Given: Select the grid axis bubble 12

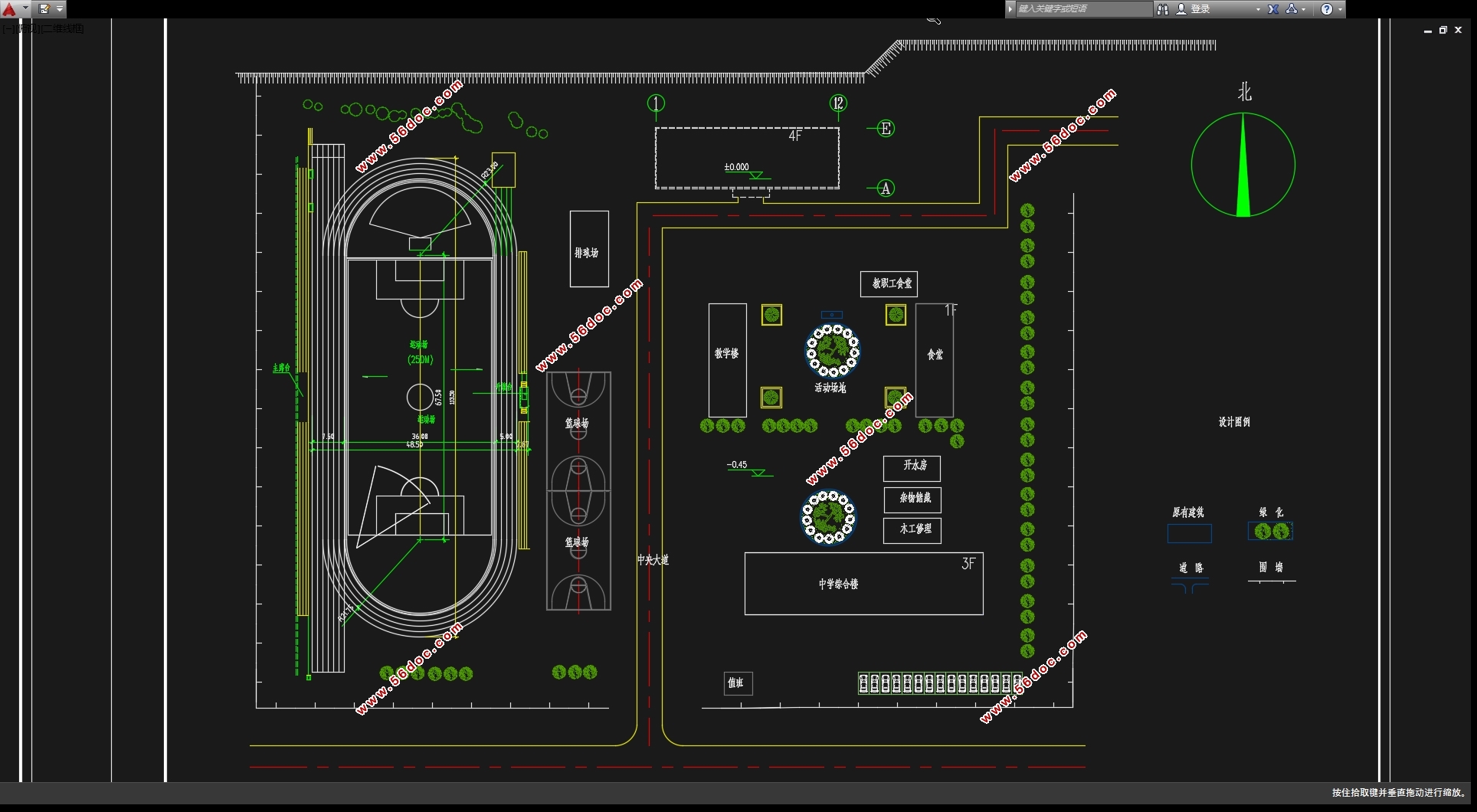Looking at the screenshot, I should 838,103.
